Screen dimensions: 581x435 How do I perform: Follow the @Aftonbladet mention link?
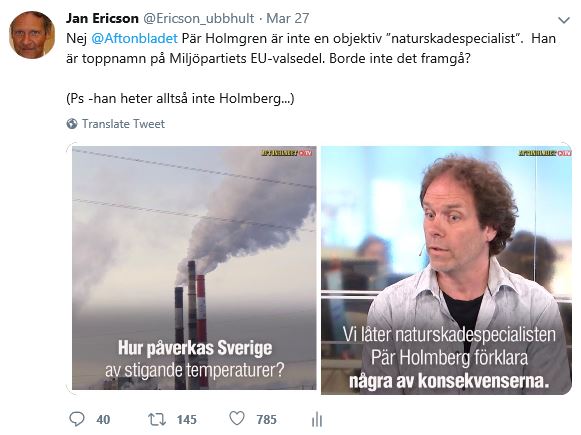pyautogui.click(x=134, y=39)
